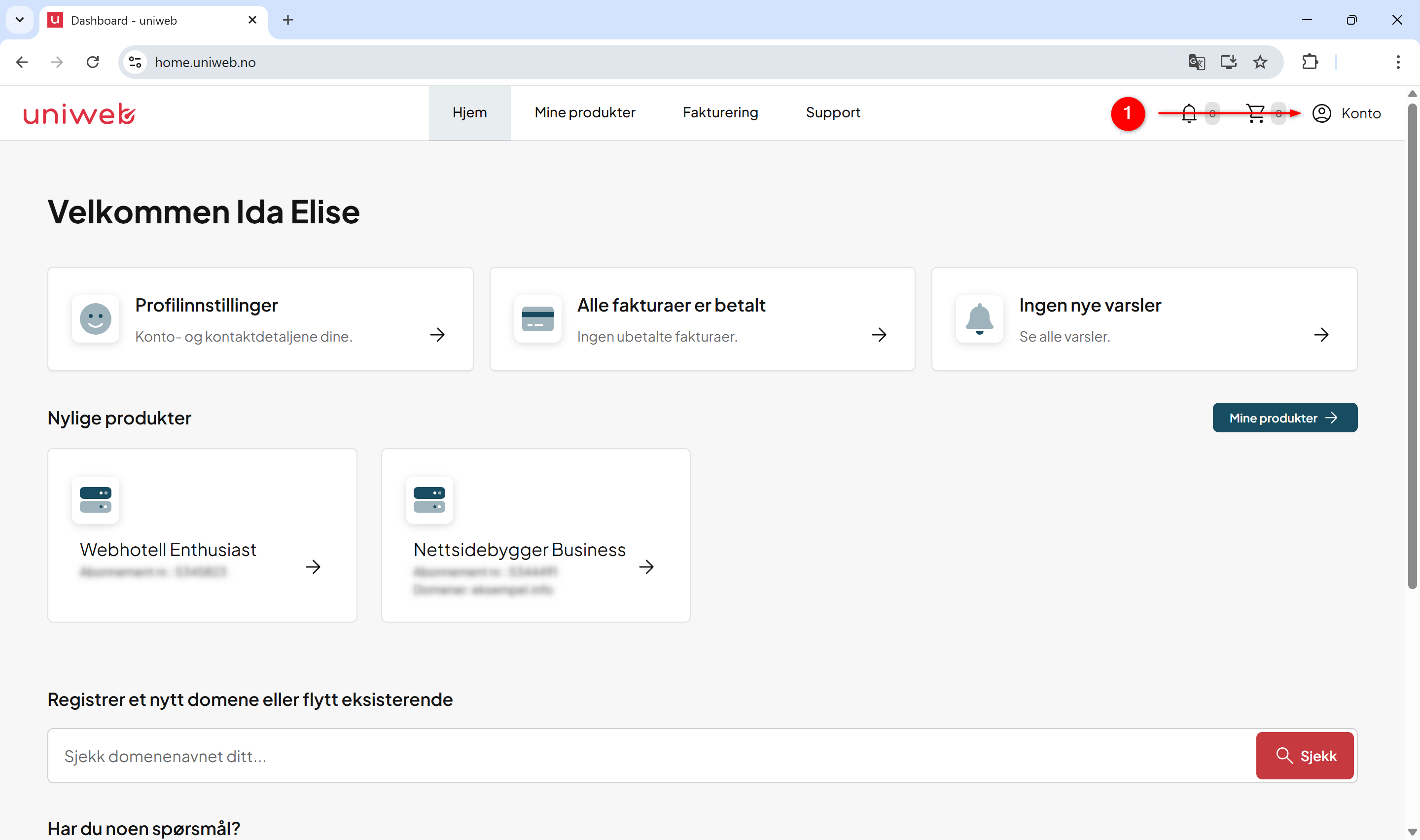Open the Alle fakturaer er betalt arrow
The height and width of the screenshot is (840, 1420).
(x=879, y=335)
